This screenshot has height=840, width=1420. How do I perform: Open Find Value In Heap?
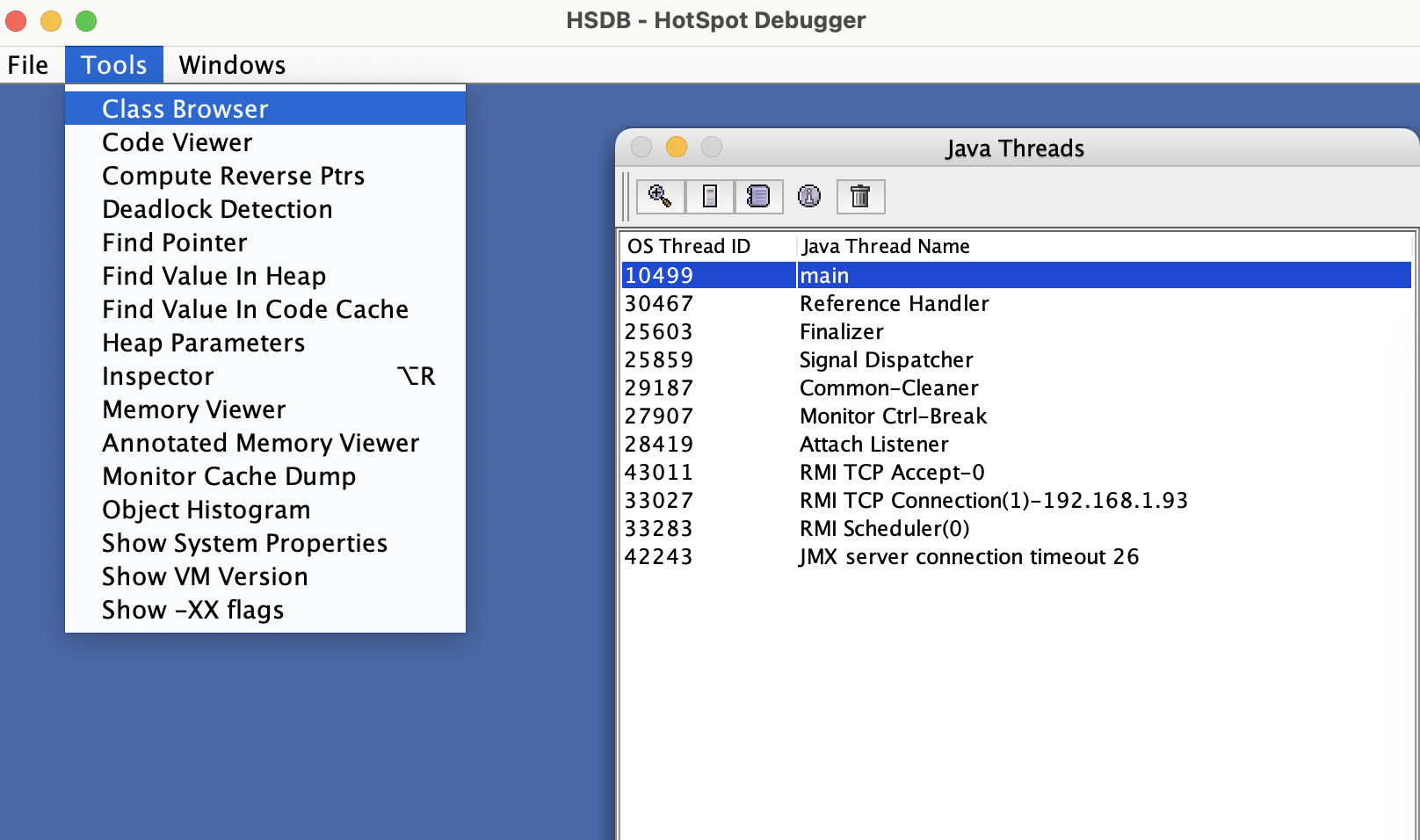coord(265,276)
